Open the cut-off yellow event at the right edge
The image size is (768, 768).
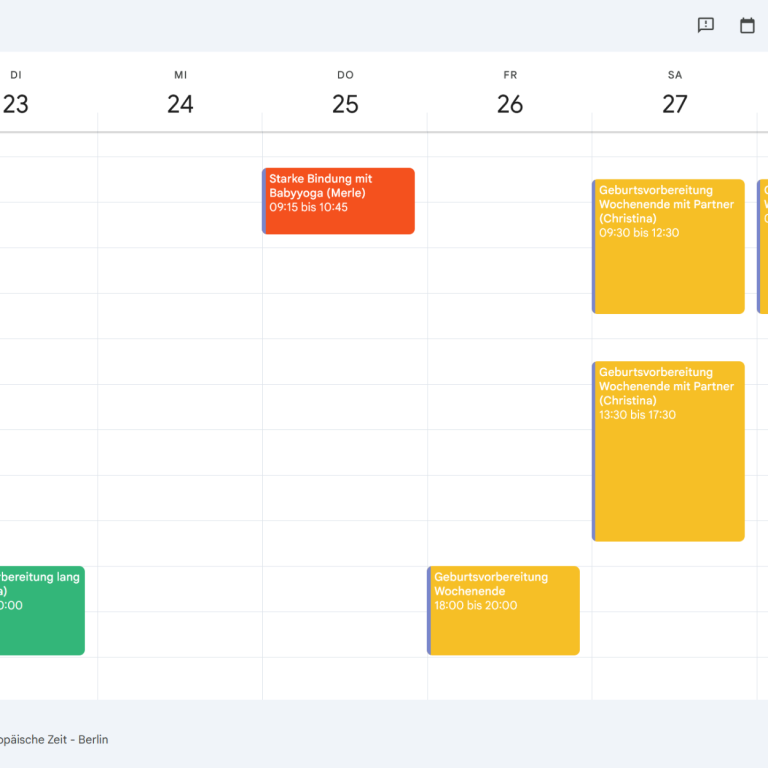(x=763, y=247)
